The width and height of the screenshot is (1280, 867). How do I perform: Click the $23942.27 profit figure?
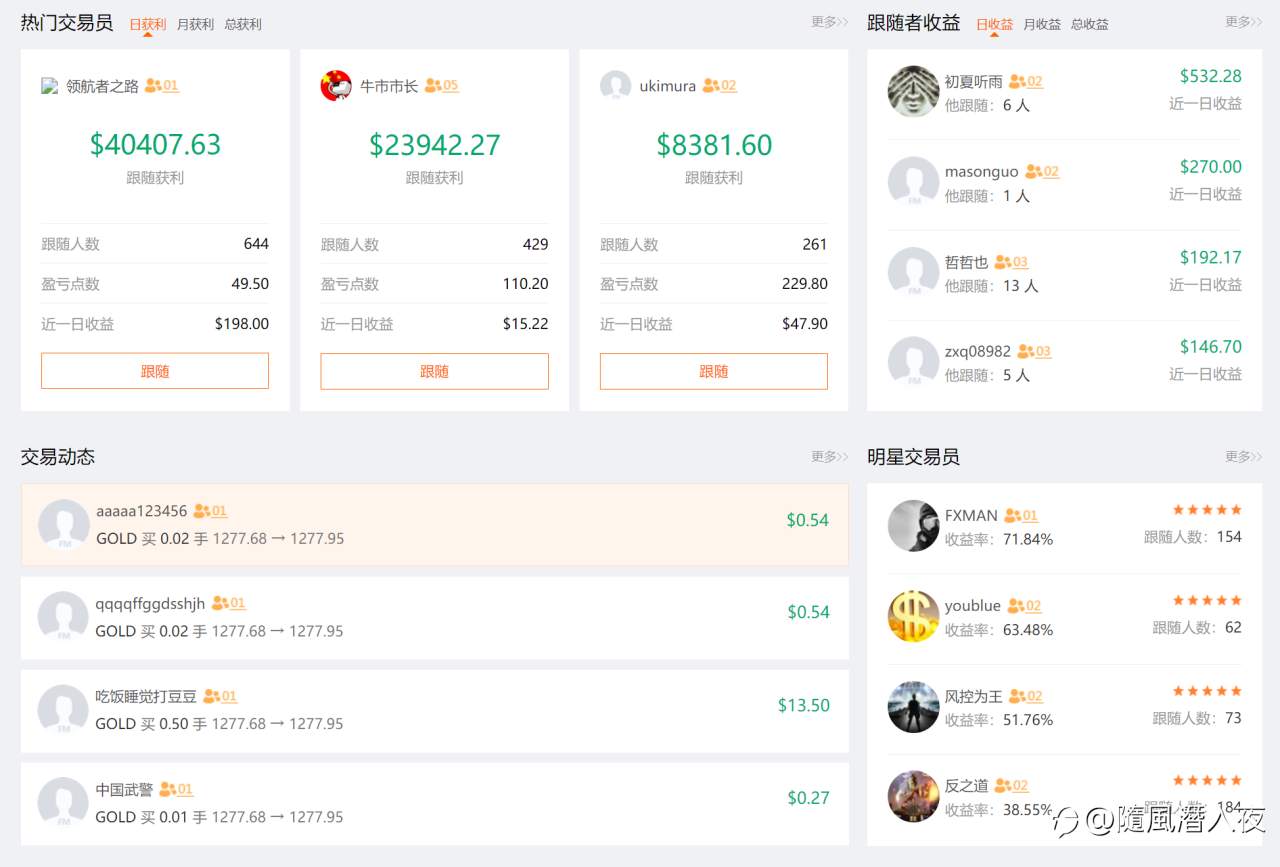coord(434,145)
